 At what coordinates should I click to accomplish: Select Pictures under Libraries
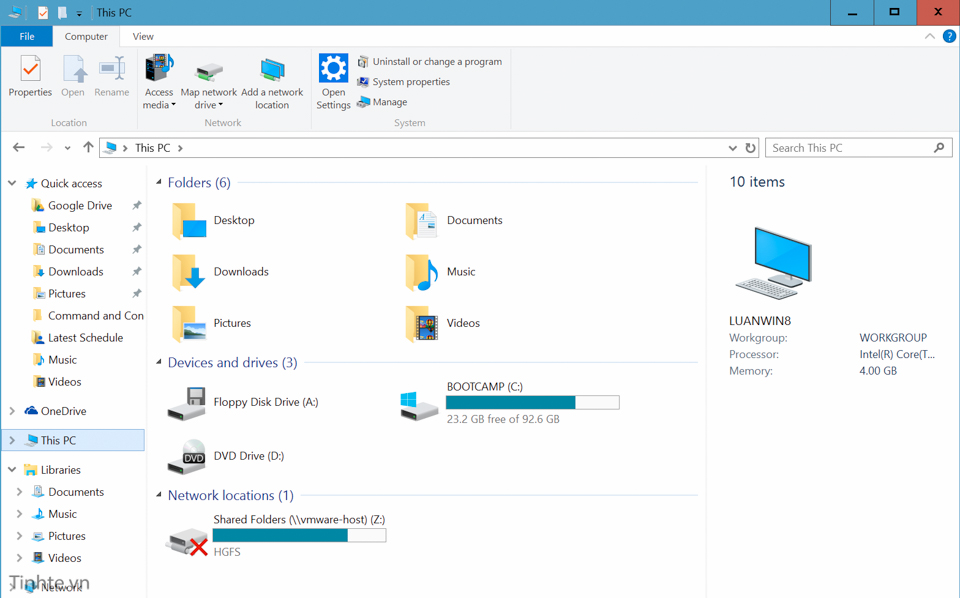click(67, 536)
